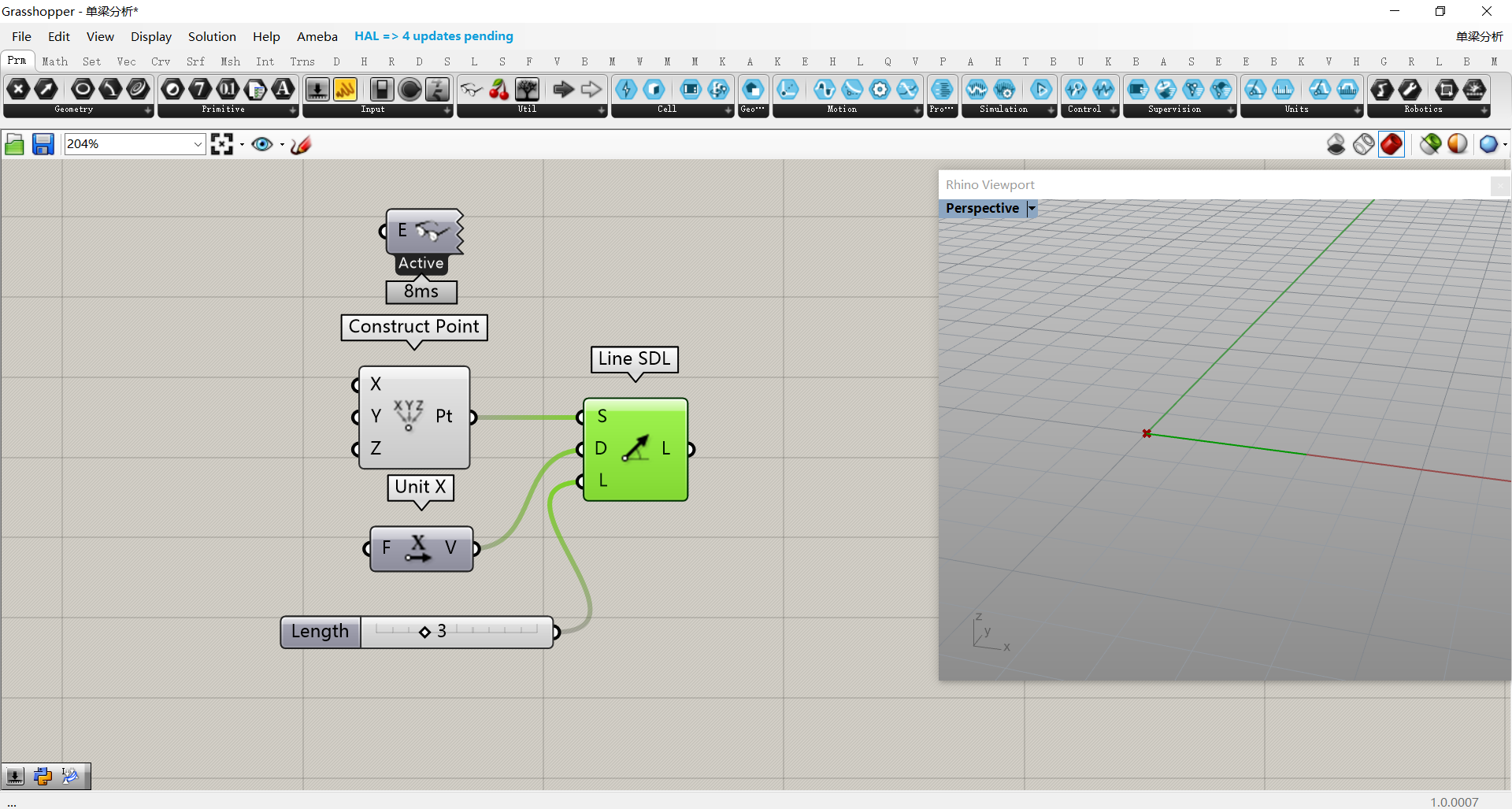
Task: Click the Length slider diamond handle
Action: click(x=424, y=632)
